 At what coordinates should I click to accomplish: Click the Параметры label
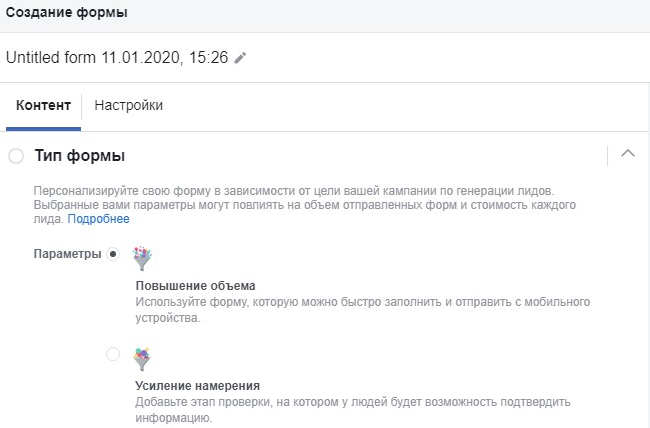pos(67,254)
